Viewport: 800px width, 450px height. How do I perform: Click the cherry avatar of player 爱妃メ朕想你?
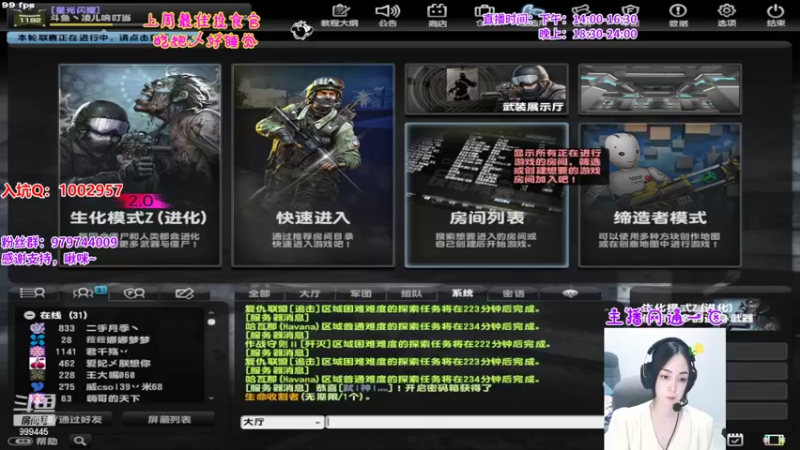pos(37,363)
